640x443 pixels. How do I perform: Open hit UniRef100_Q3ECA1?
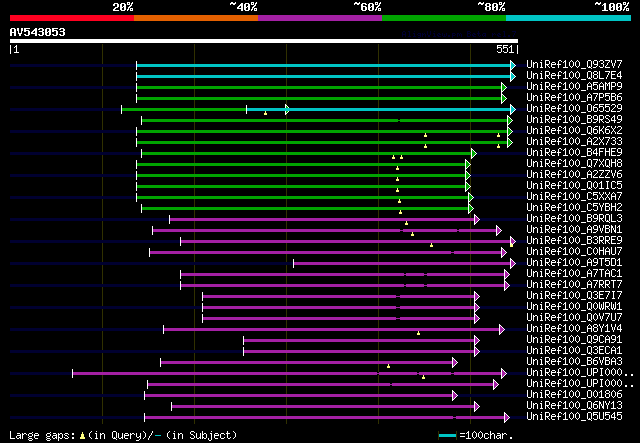[x=574, y=351]
